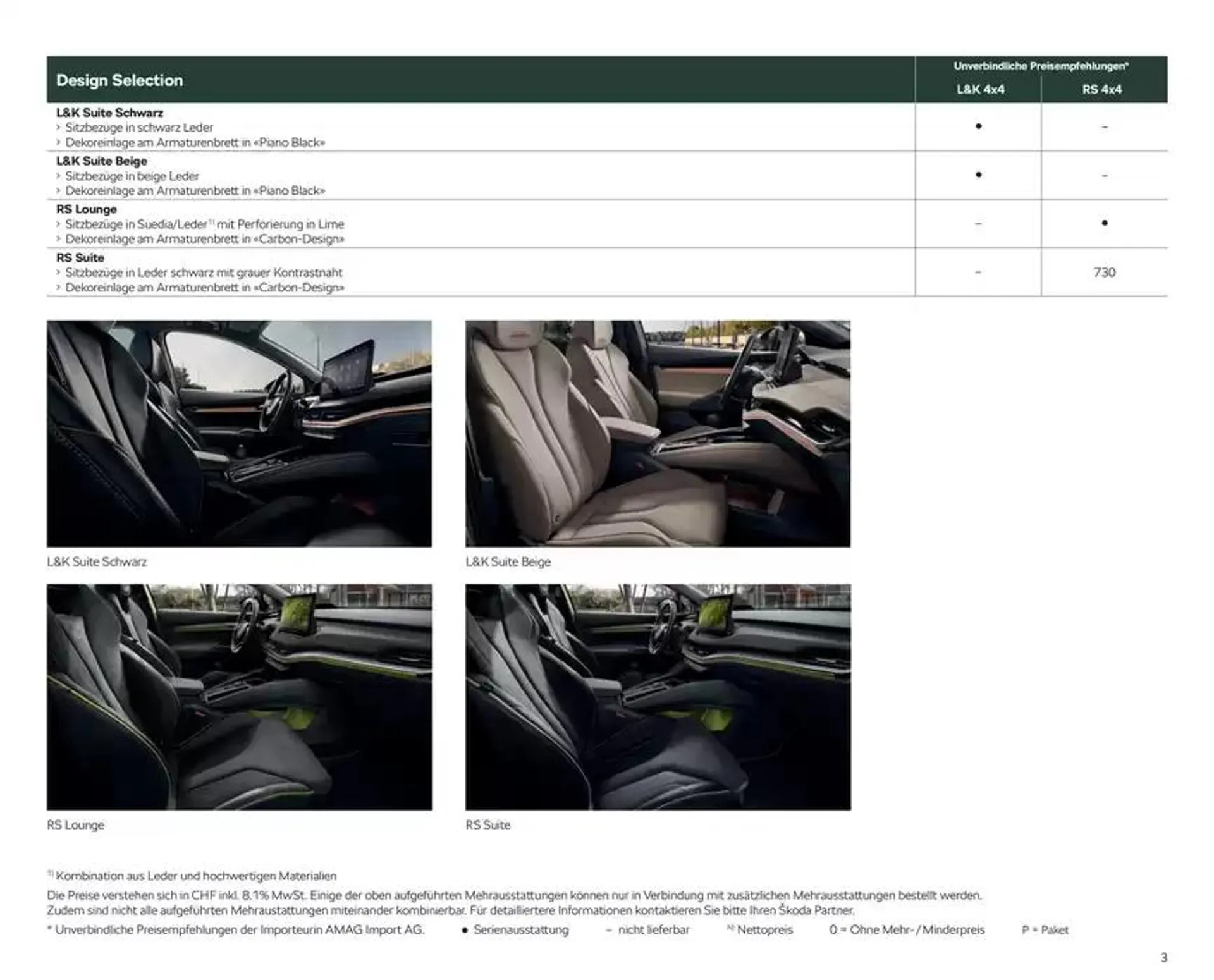Click the 'Zudem sind nicht alle aufgeführten' sentence
This screenshot has width=1214, height=980.
(450, 910)
